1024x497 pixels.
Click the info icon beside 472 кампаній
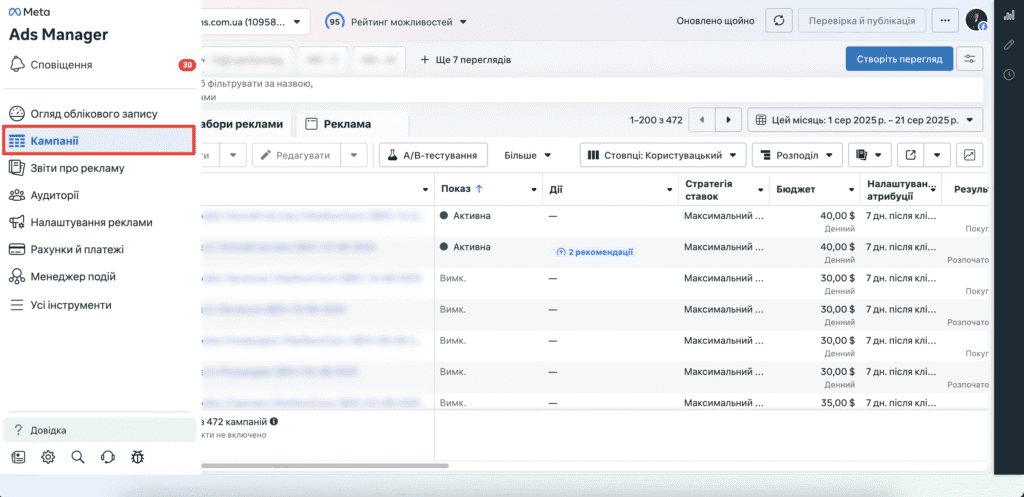274,421
